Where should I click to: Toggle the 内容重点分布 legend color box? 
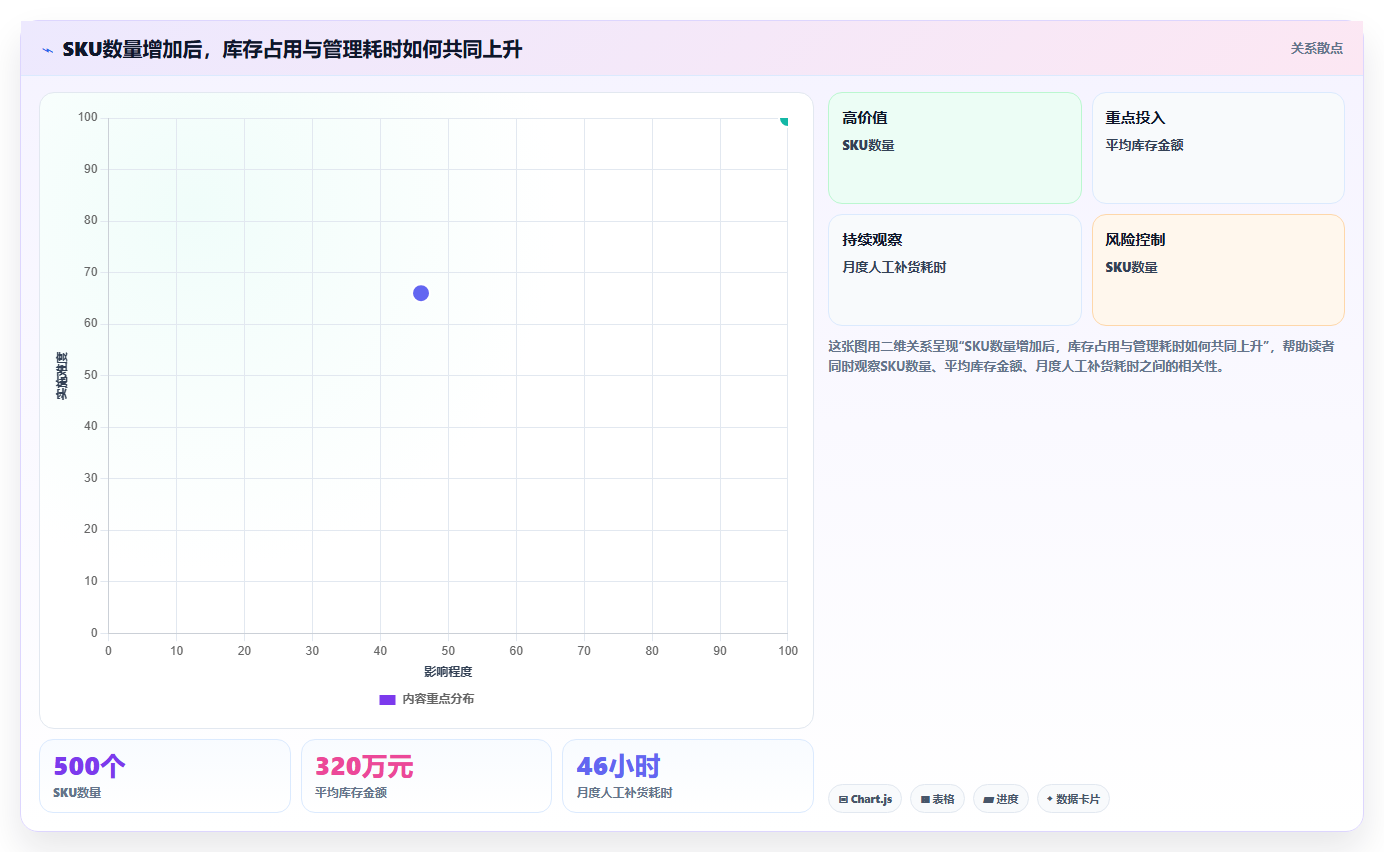387,700
